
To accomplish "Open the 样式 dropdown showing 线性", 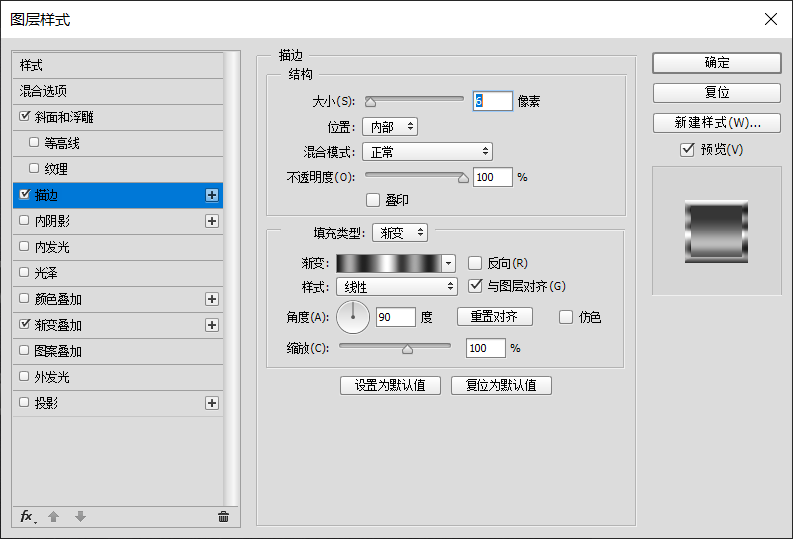I will click(x=397, y=287).
